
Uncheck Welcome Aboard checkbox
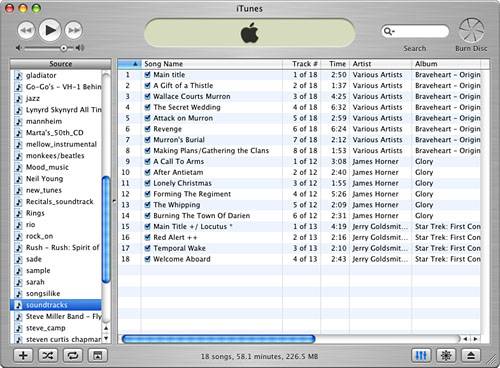pos(147,259)
